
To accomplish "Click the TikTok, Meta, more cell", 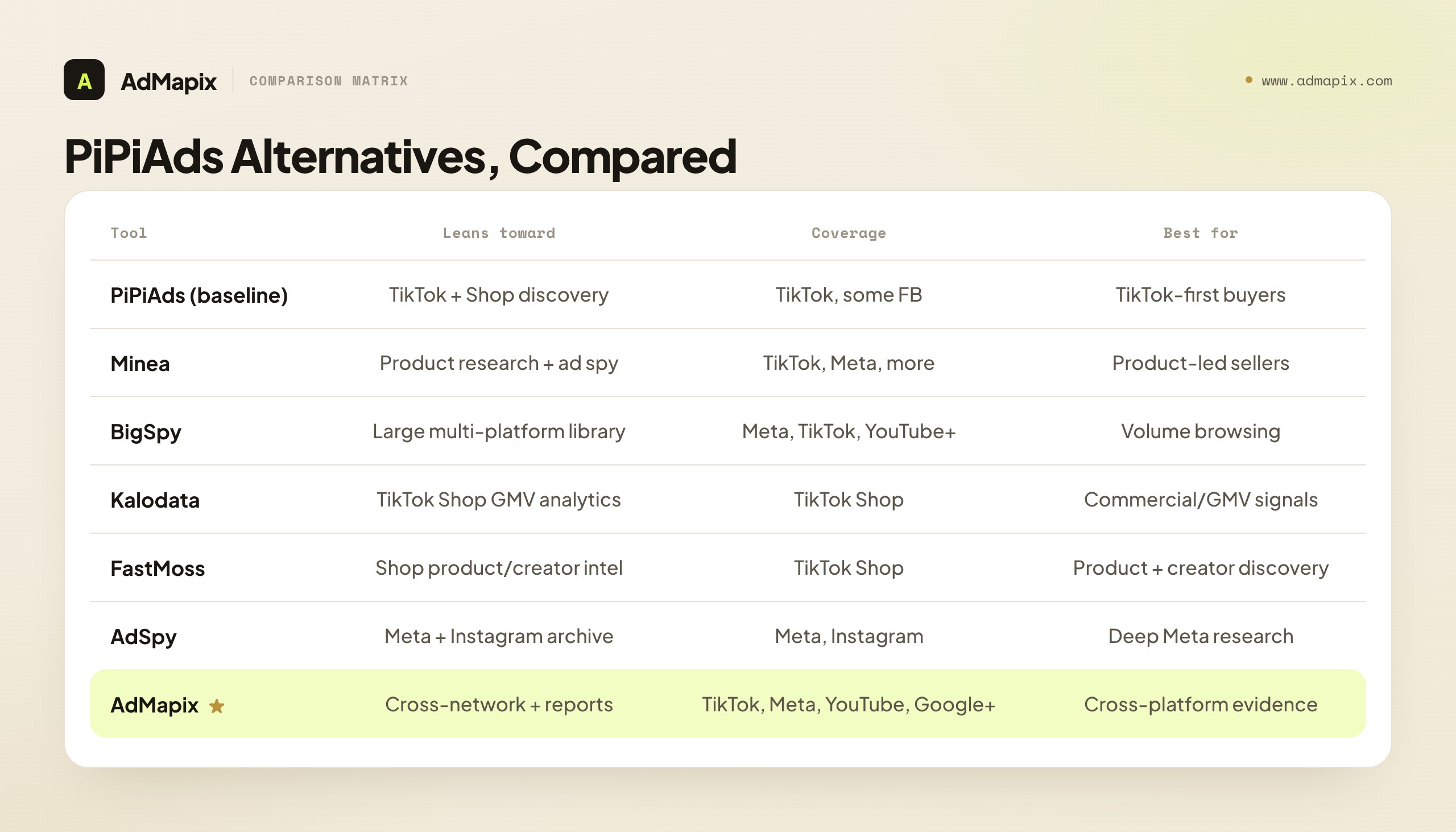I will pos(849,363).
